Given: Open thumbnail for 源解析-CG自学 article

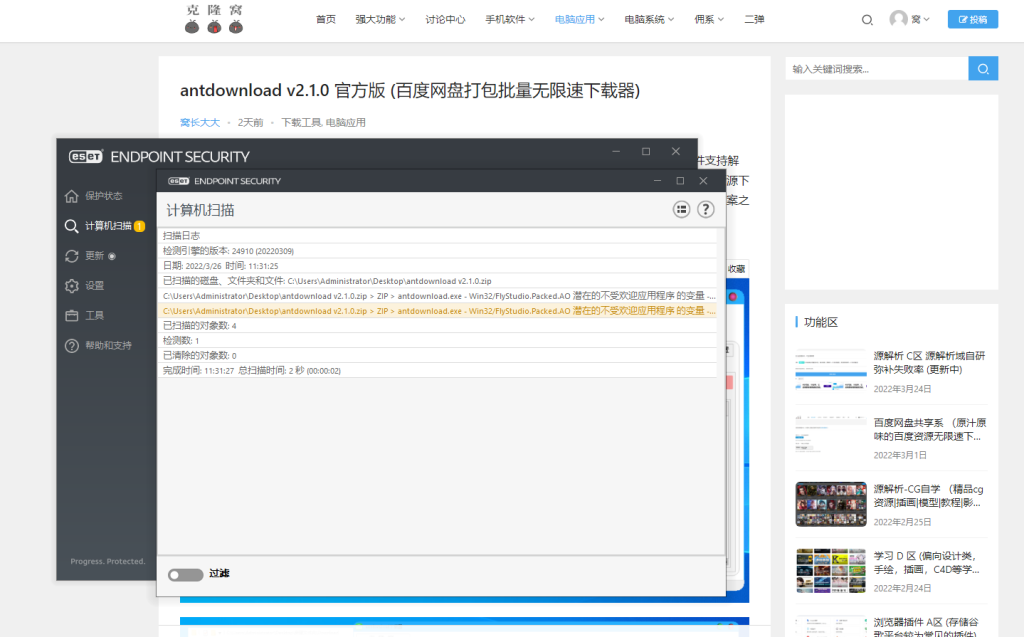Looking at the screenshot, I should pyautogui.click(x=831, y=504).
